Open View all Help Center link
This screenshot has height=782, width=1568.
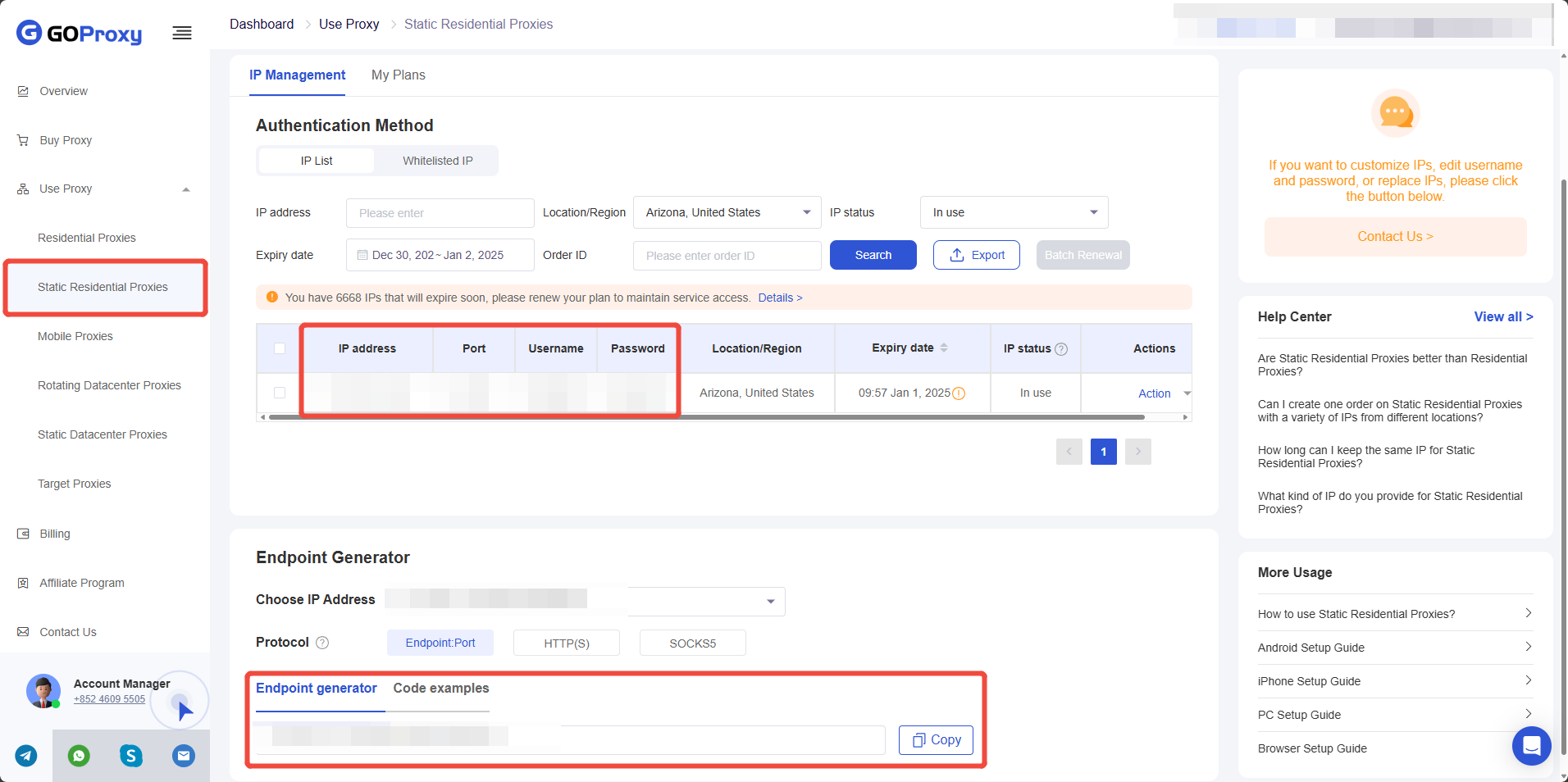coord(1503,316)
